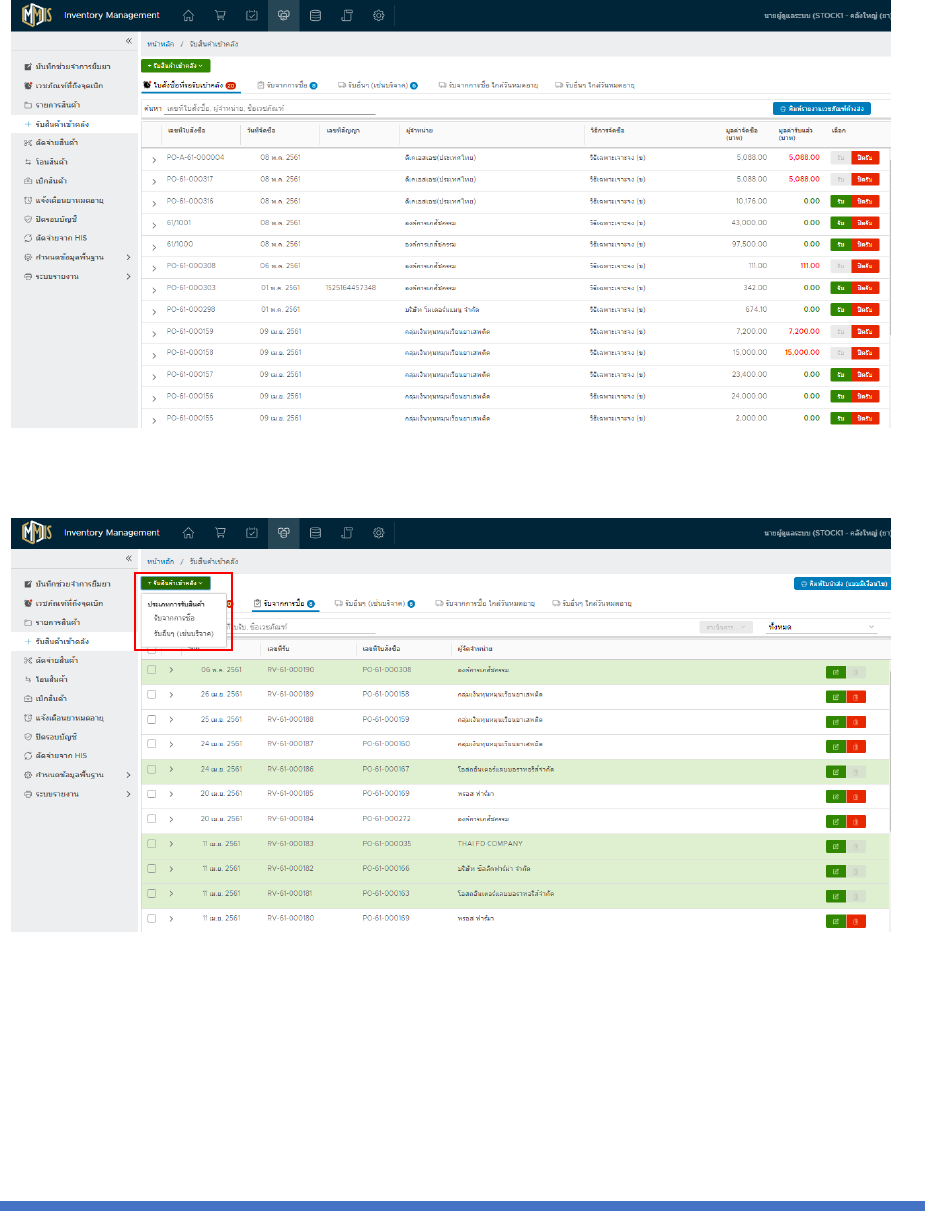Click THAI FD COMPANY supplier cell
The image size is (925, 1211).
[489, 843]
